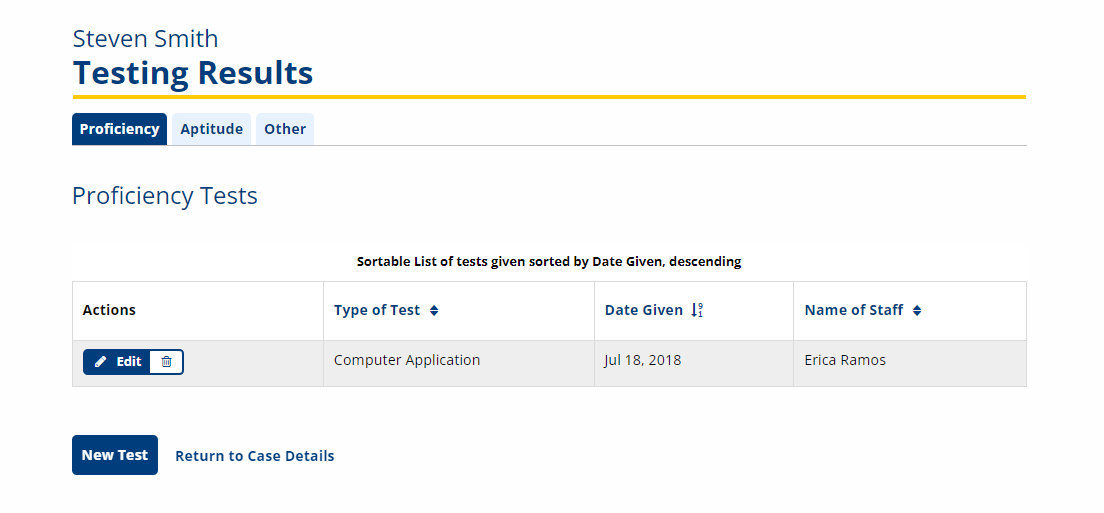Screen dimensions: 1104x513
Task: Click the Type of Test sort arrows
Action: click(434, 310)
